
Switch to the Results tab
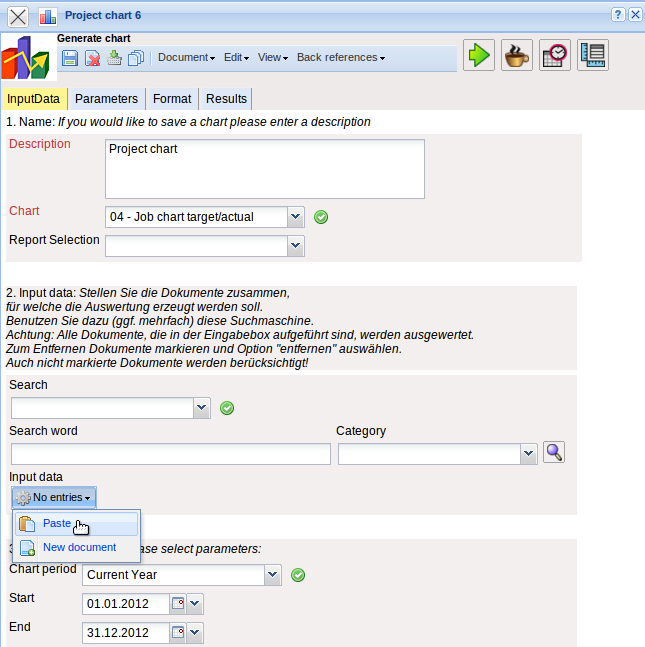226,99
